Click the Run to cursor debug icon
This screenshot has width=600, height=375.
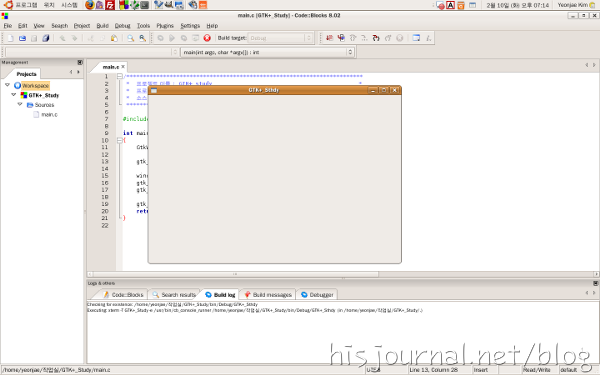[x=341, y=38]
